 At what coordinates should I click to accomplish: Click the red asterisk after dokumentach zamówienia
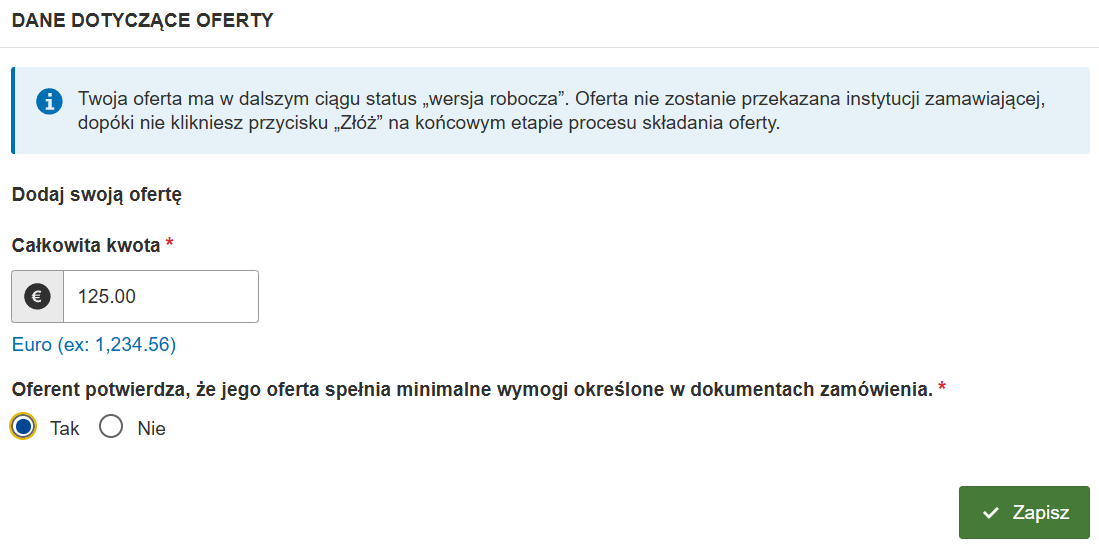tap(942, 386)
